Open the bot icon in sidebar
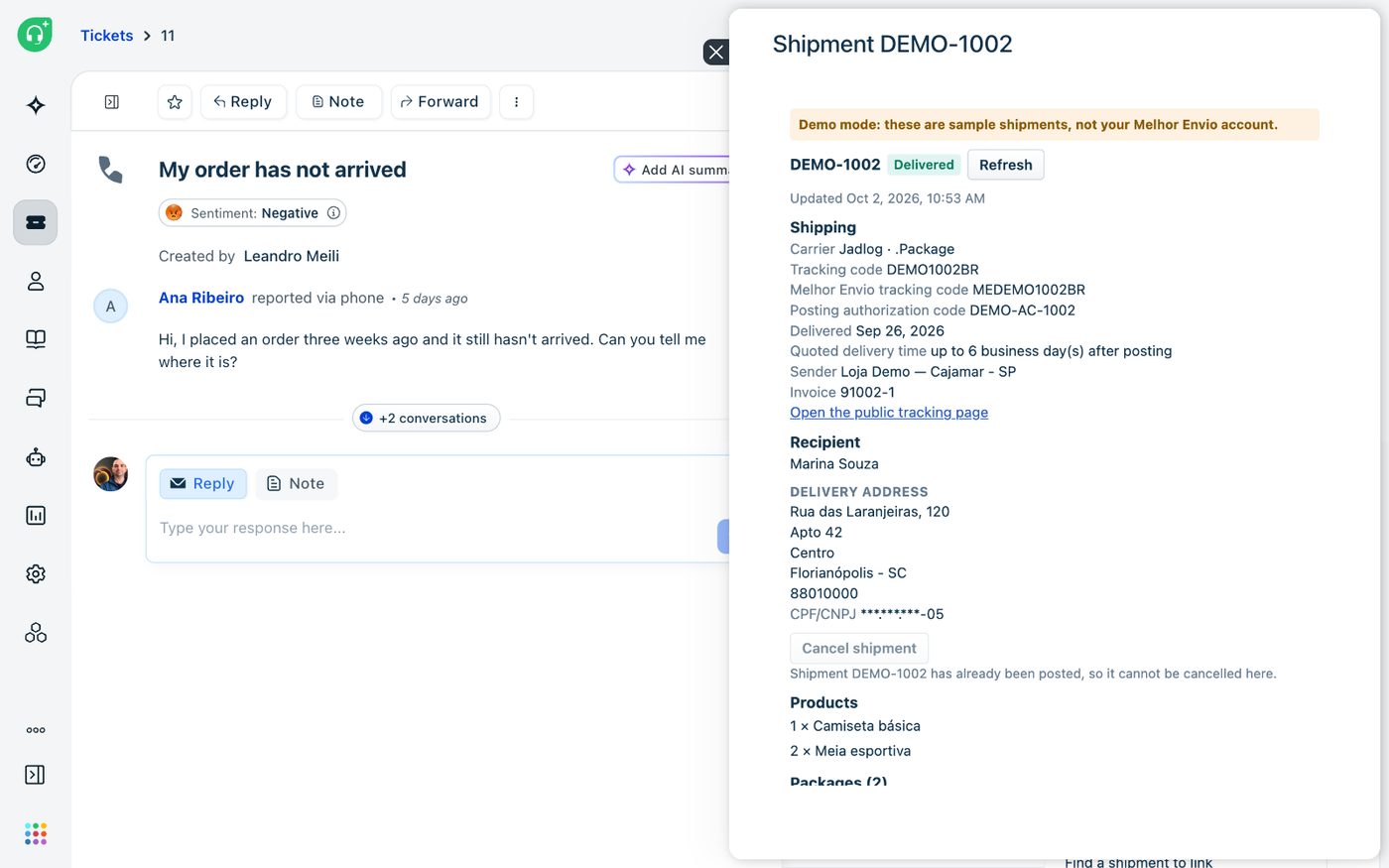This screenshot has width=1389, height=868. click(x=36, y=457)
